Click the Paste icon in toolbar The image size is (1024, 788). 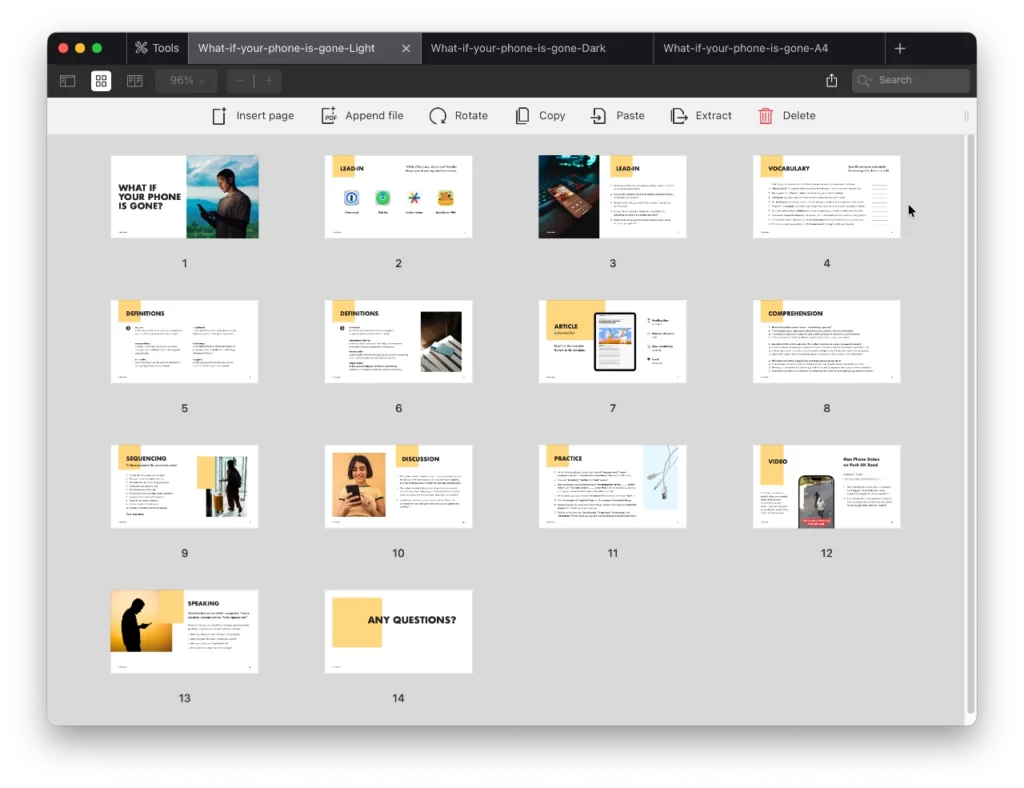[599, 116]
